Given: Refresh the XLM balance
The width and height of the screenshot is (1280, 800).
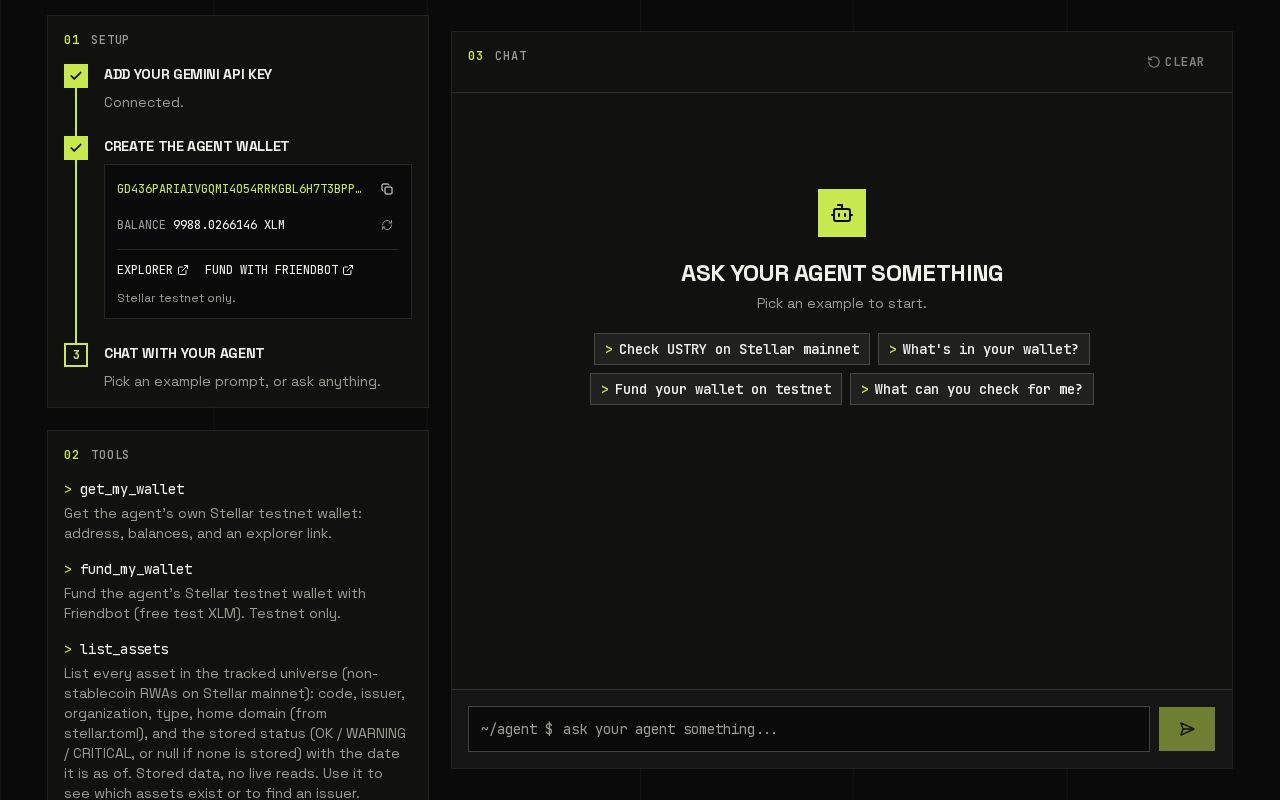Looking at the screenshot, I should pyautogui.click(x=387, y=225).
